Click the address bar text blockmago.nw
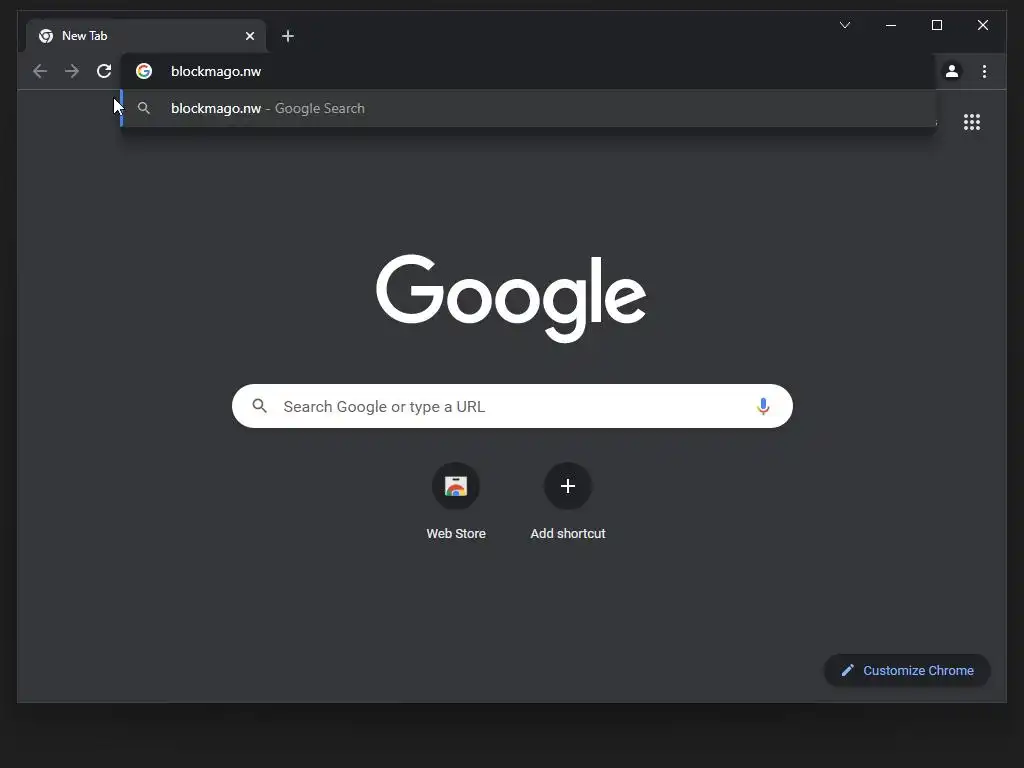Viewport: 1024px width, 768px height. tap(216, 71)
